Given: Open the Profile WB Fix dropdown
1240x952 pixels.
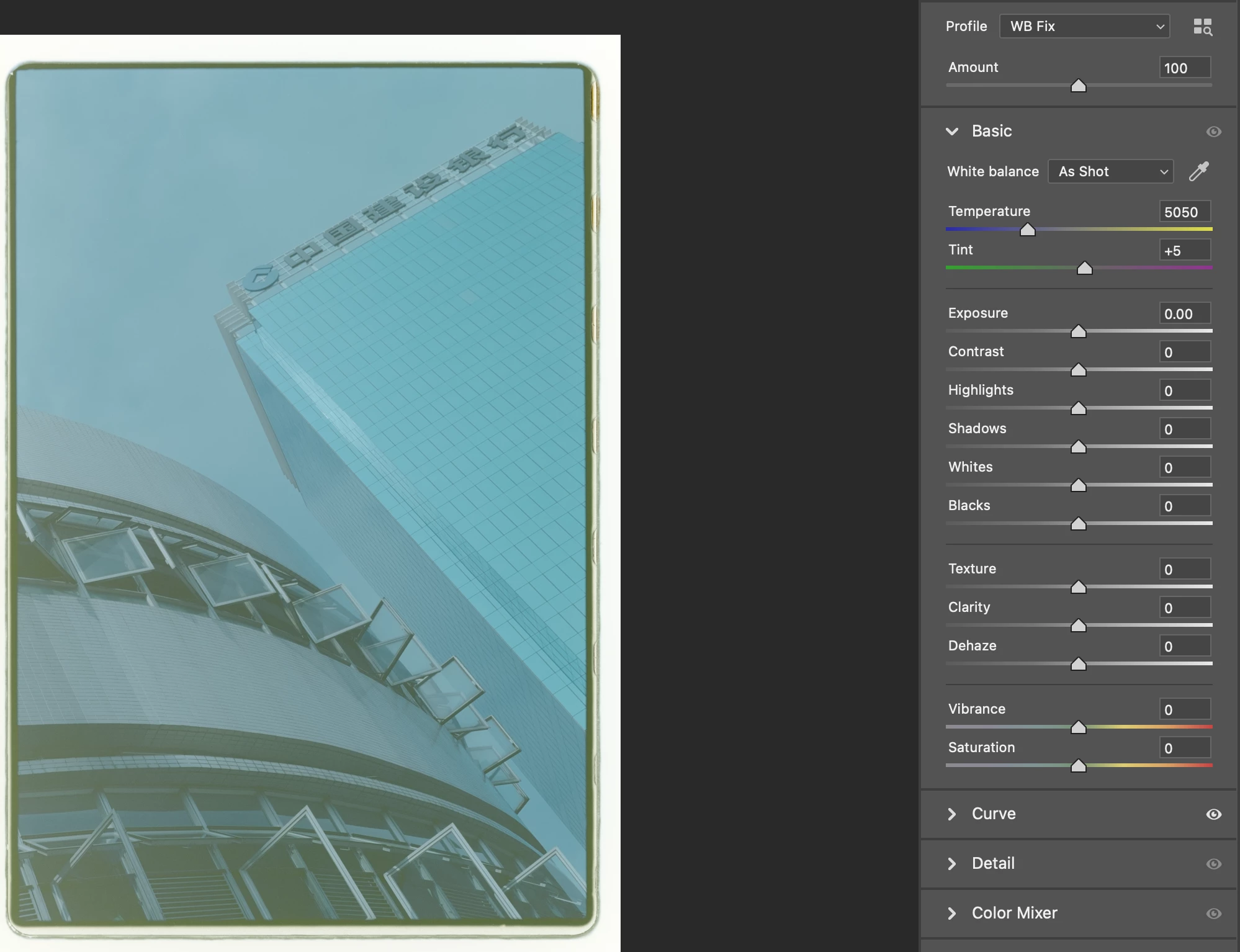Looking at the screenshot, I should 1084,27.
